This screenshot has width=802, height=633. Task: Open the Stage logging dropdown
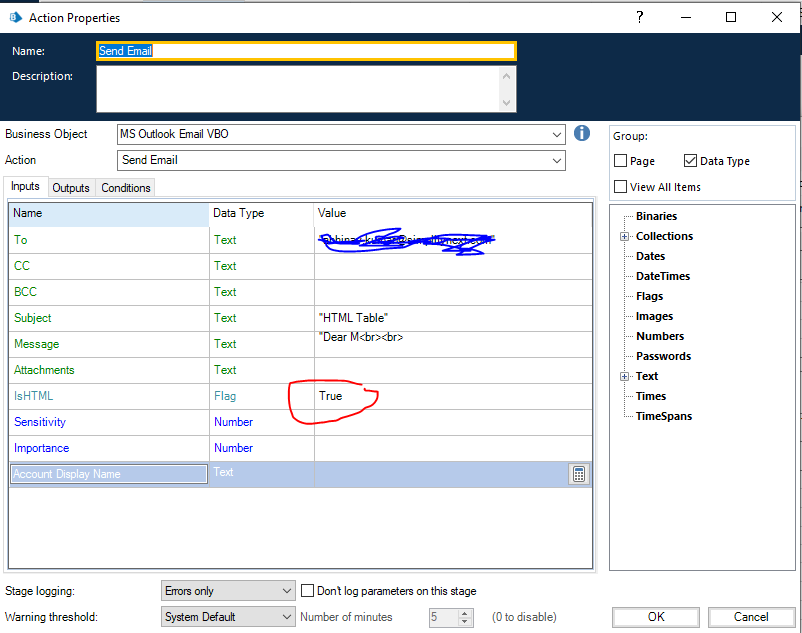pyautogui.click(x=228, y=591)
